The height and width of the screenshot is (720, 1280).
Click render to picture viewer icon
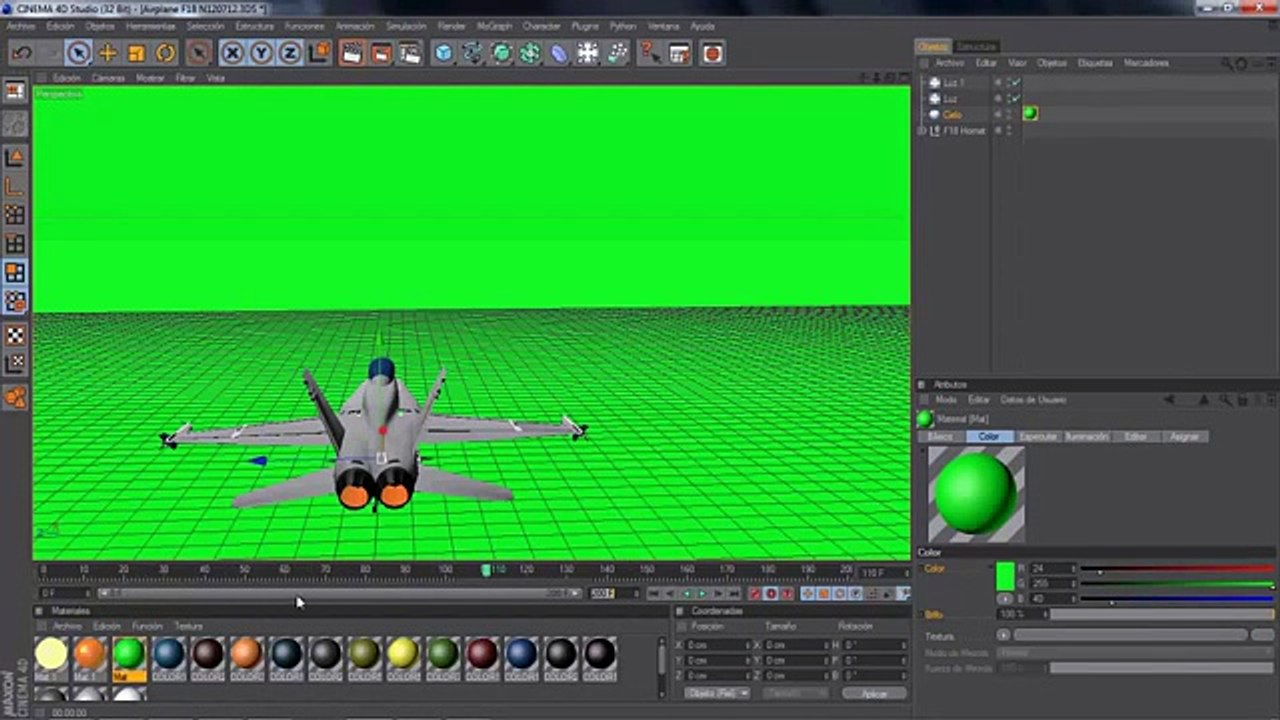[381, 53]
